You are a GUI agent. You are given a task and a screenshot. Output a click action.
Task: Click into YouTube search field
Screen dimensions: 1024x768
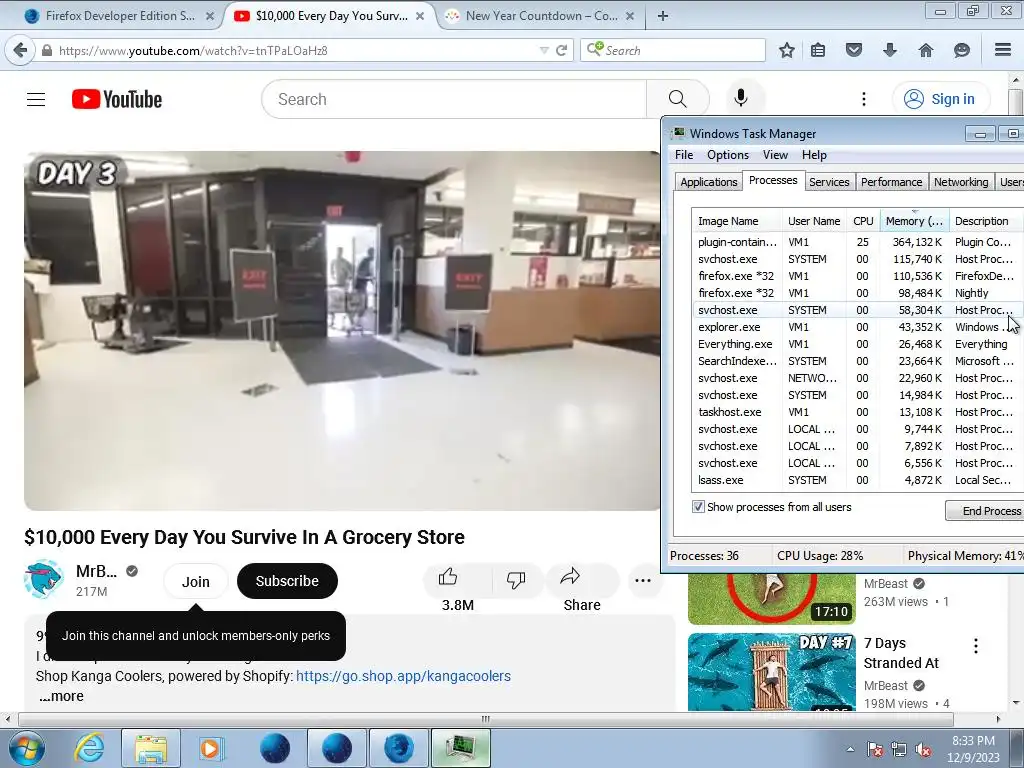[454, 99]
